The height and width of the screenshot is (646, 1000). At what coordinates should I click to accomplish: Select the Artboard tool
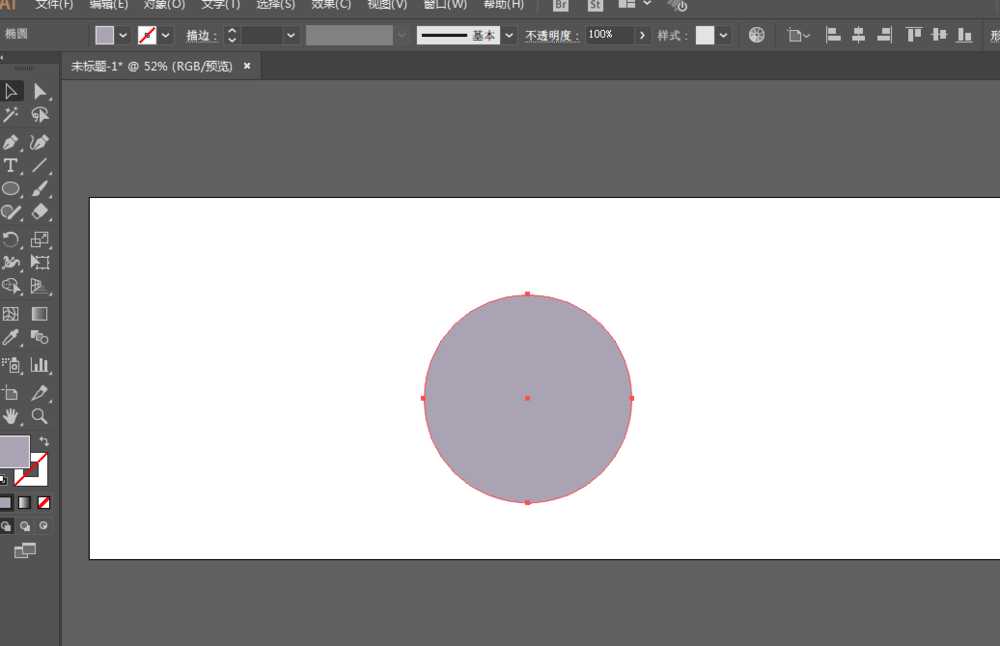coord(11,393)
